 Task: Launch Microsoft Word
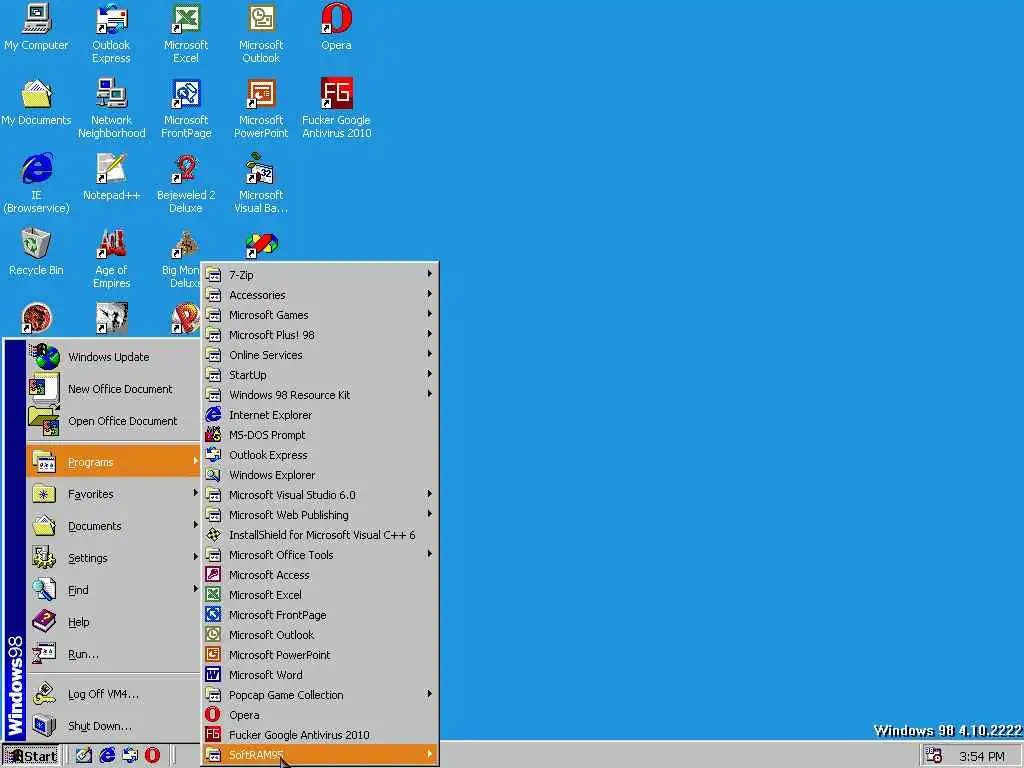click(320, 675)
